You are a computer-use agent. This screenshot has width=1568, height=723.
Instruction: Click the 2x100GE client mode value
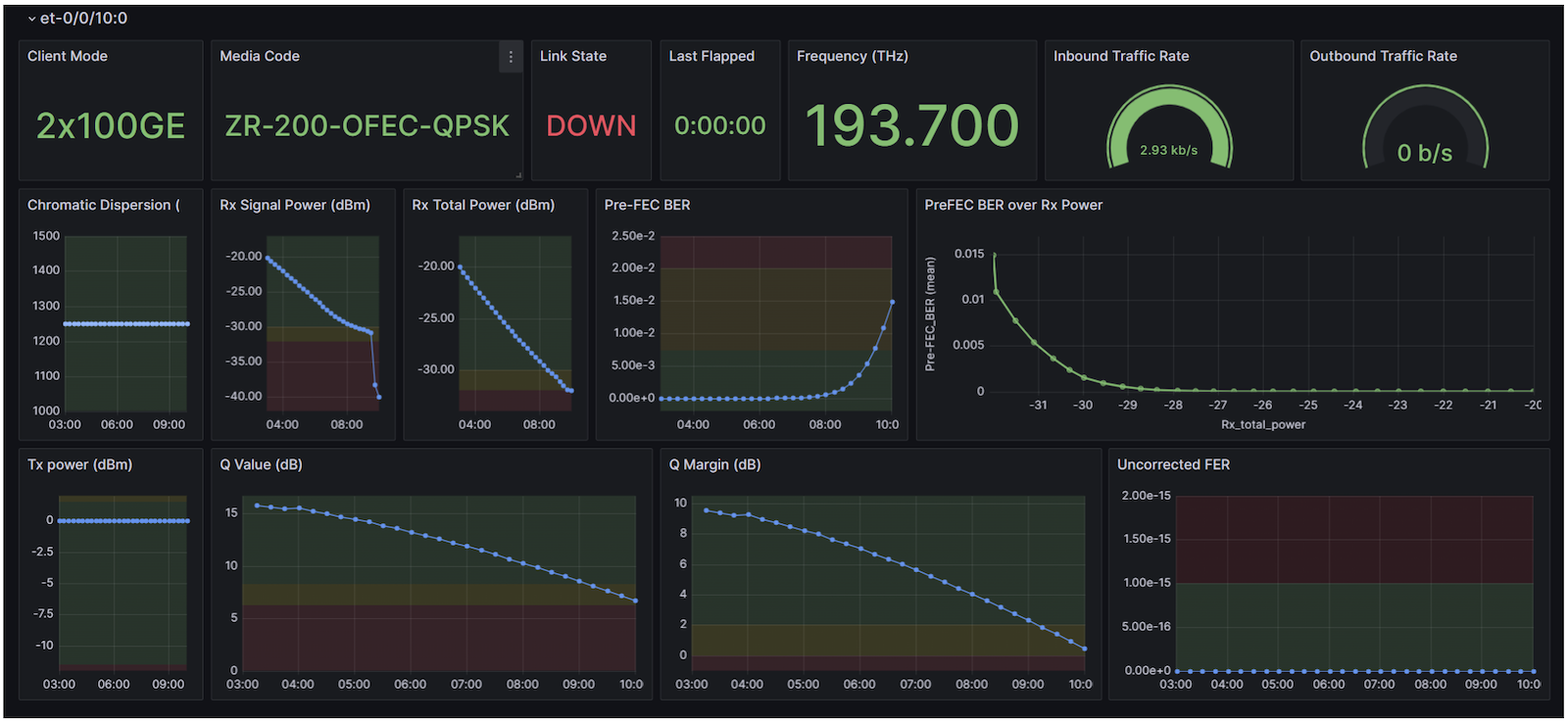(111, 125)
